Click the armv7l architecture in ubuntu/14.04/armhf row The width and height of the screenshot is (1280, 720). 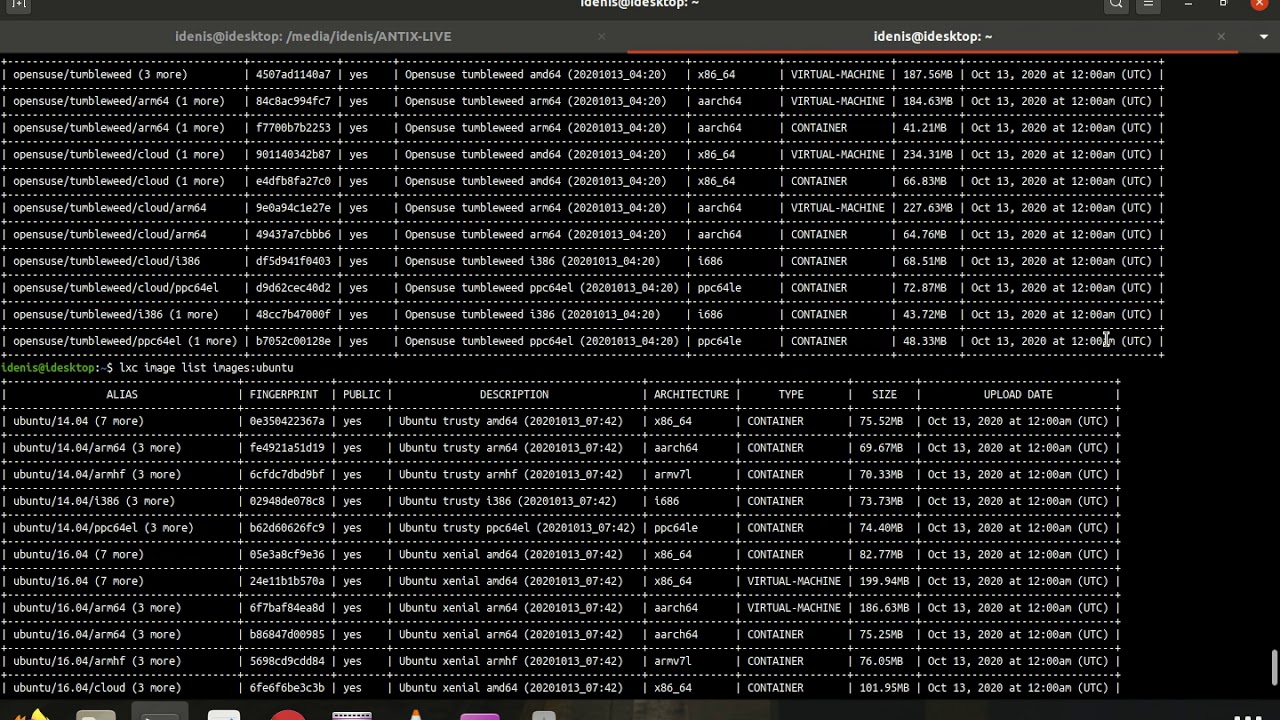672,475
